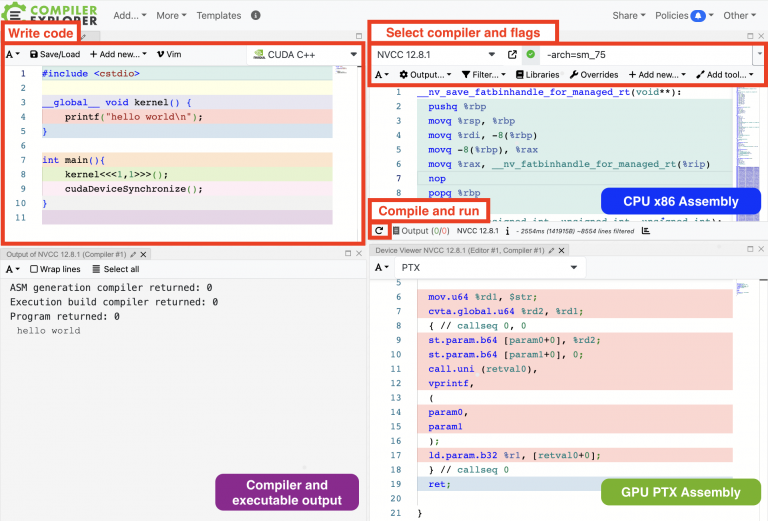This screenshot has height=521, width=768.
Task: Change the PTX view type dropdown
Action: (x=489, y=268)
